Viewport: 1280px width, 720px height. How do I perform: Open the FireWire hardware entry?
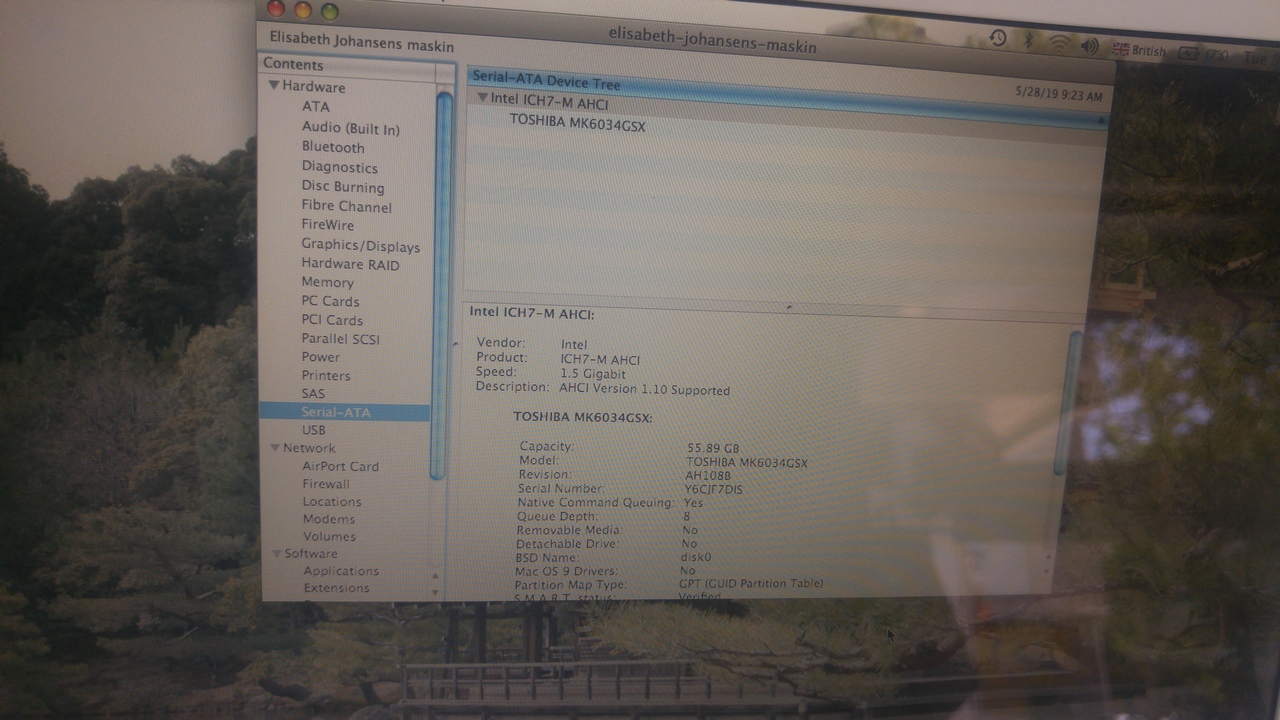tap(327, 225)
